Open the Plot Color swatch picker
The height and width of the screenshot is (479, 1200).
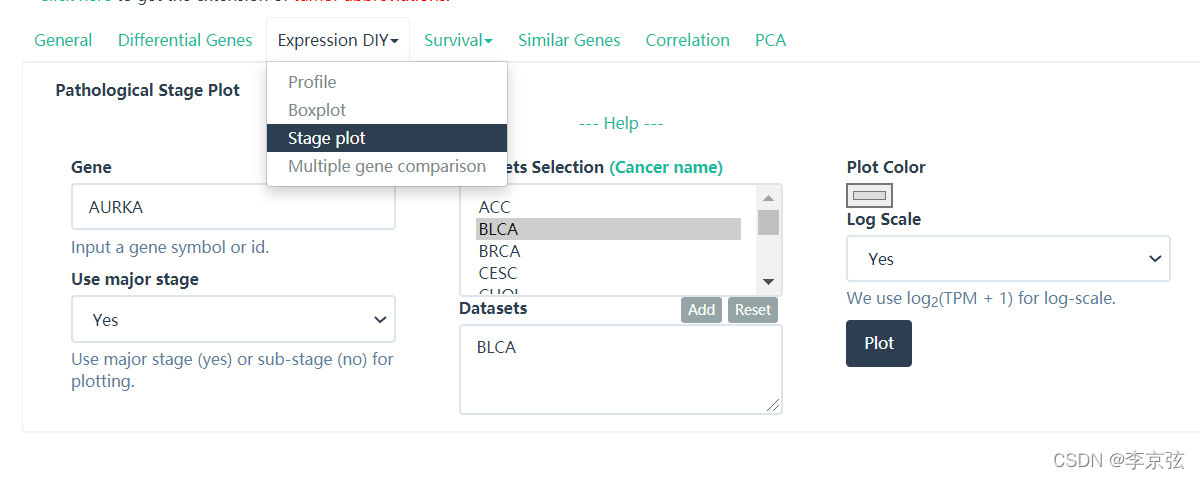click(869, 195)
